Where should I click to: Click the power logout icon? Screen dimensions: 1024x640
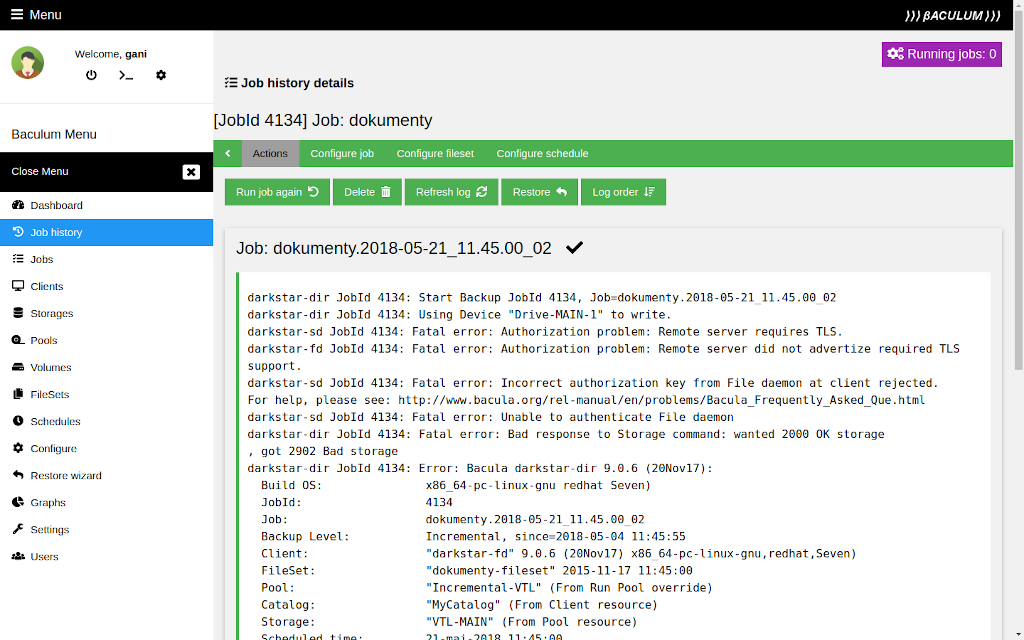91,75
